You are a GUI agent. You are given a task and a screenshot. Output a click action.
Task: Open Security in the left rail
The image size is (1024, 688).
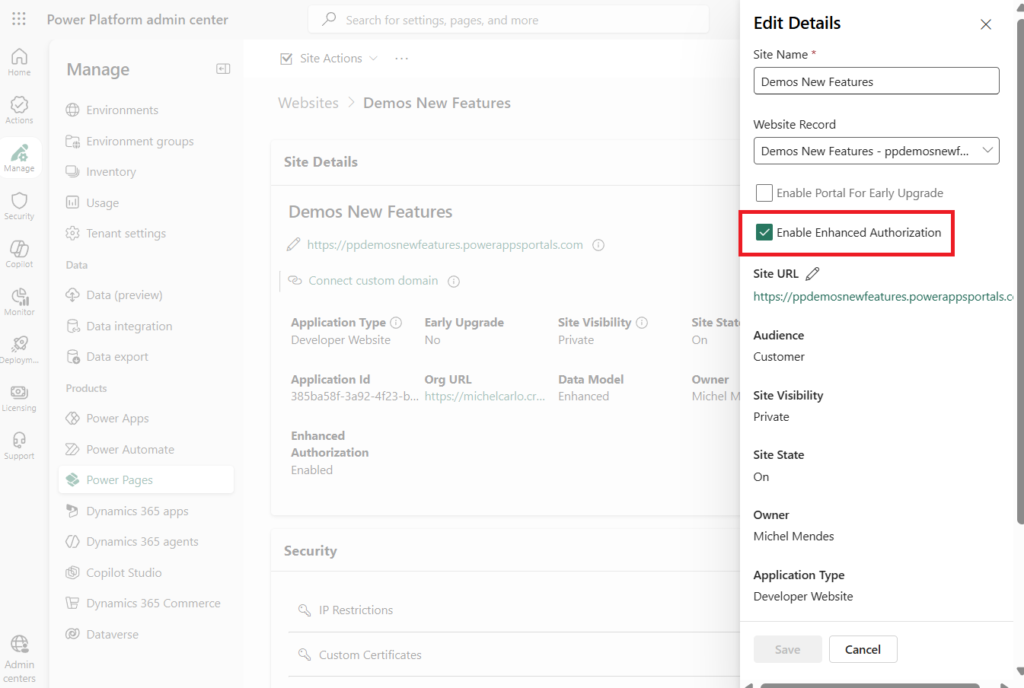click(19, 206)
